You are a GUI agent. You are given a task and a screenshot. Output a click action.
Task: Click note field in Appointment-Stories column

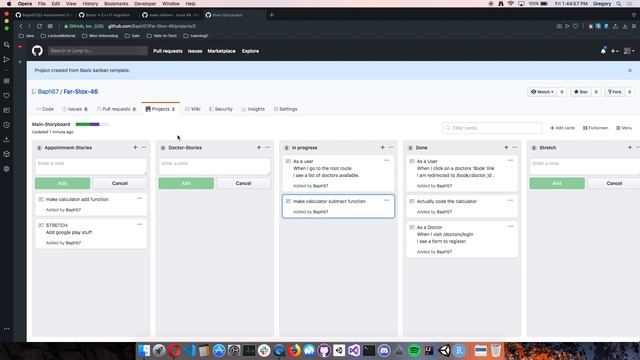tap(91, 167)
